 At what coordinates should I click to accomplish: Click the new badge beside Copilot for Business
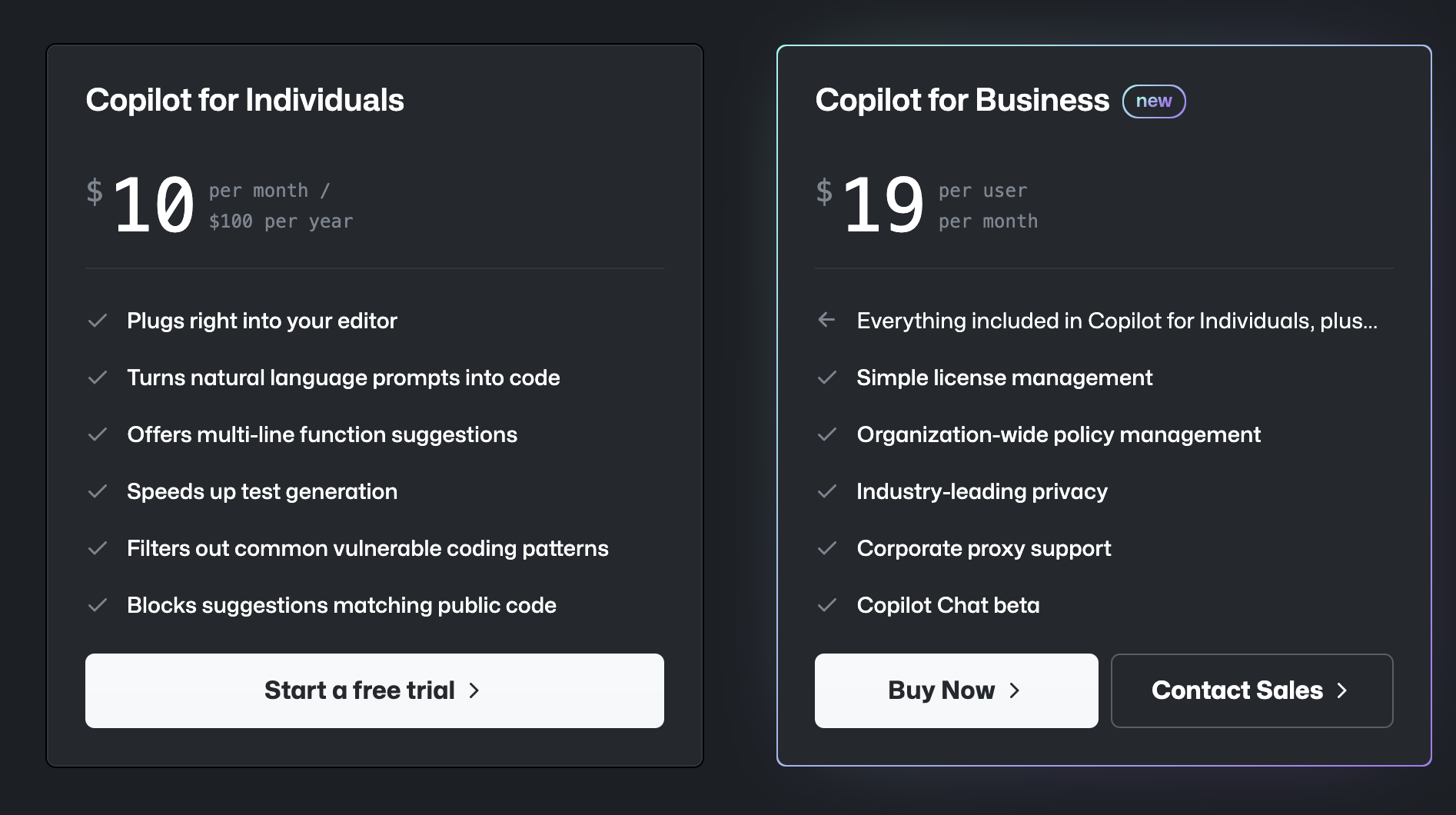click(1153, 101)
